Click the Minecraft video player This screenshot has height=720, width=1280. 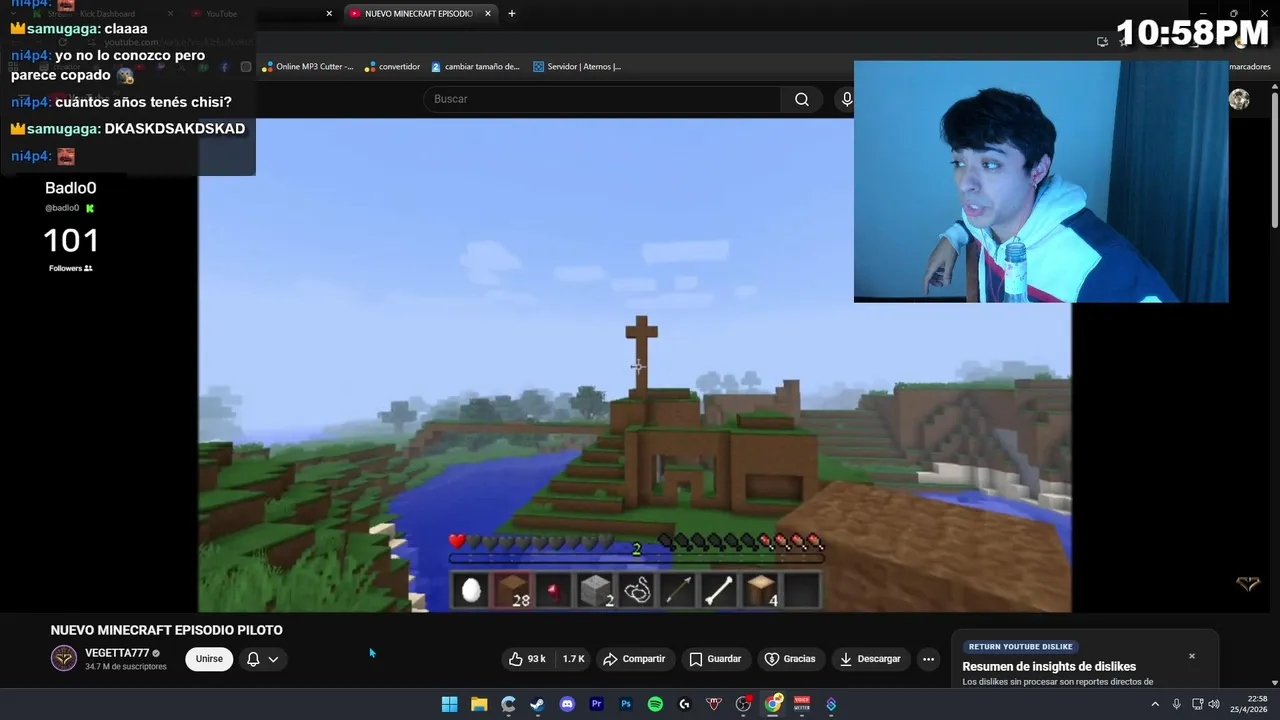(x=634, y=365)
